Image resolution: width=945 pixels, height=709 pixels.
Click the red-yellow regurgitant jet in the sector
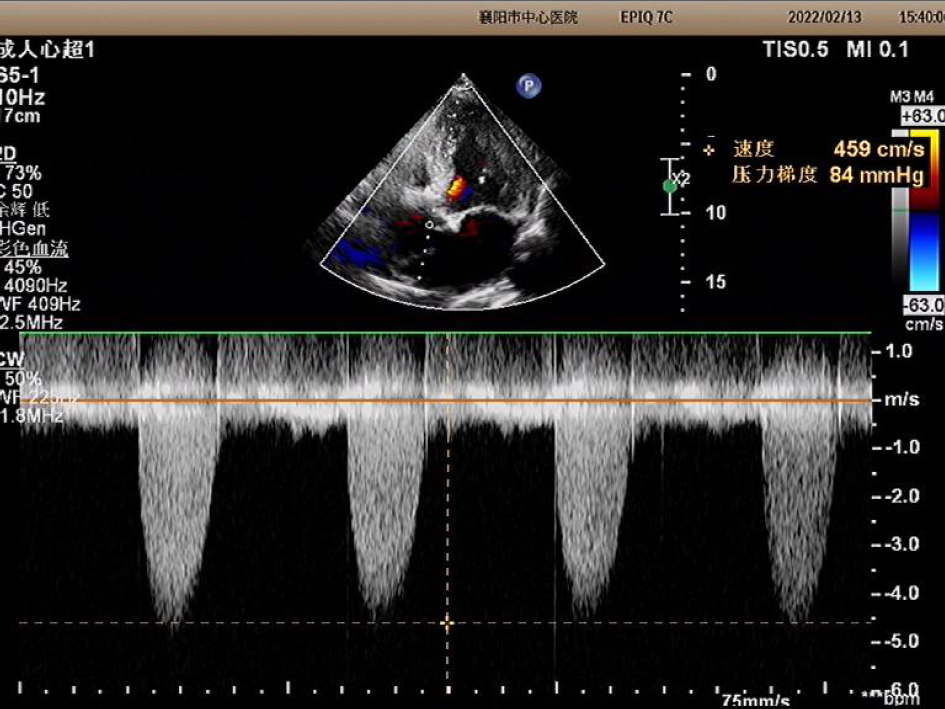[x=456, y=187]
